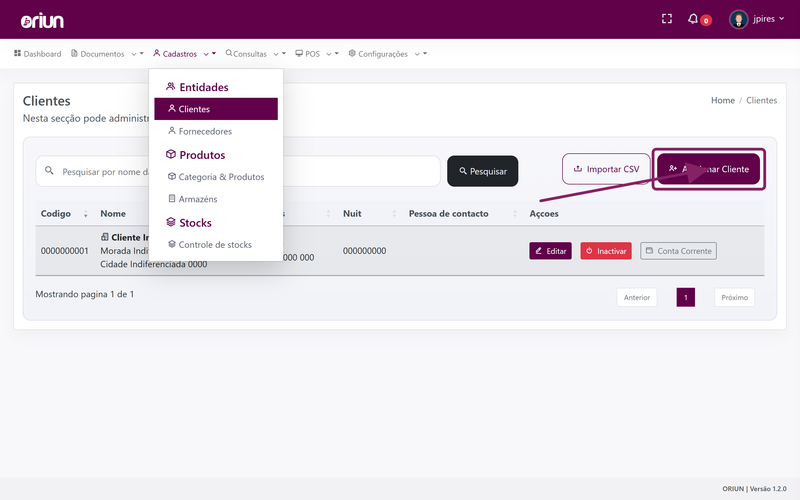The height and width of the screenshot is (500, 800).
Task: Open notifications bell icon
Action: 692,19
